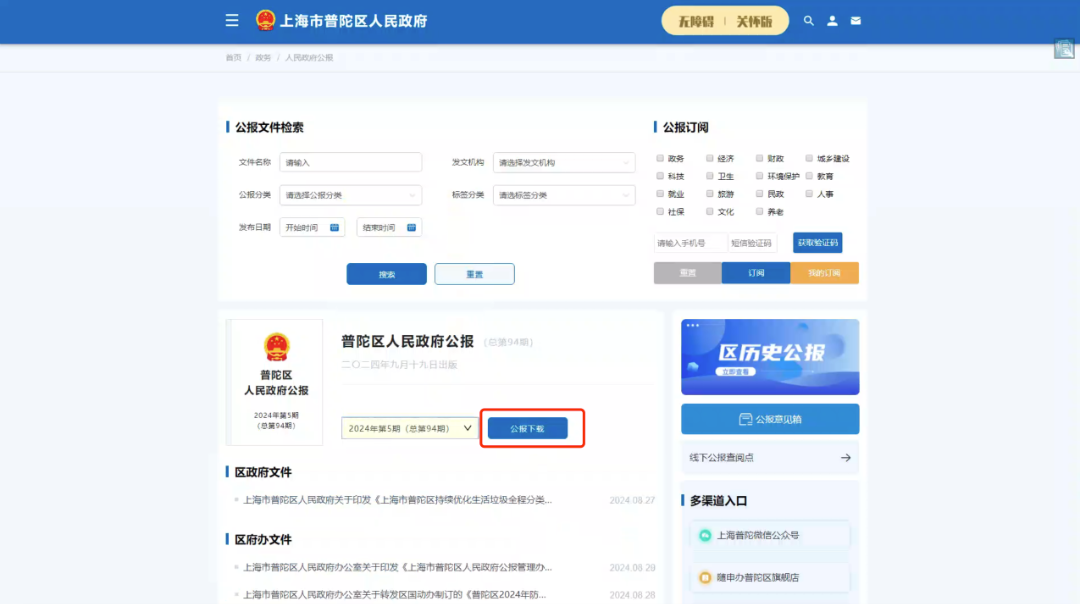The height and width of the screenshot is (604, 1080).
Task: Click 首页 in the breadcrumb
Action: (232, 57)
